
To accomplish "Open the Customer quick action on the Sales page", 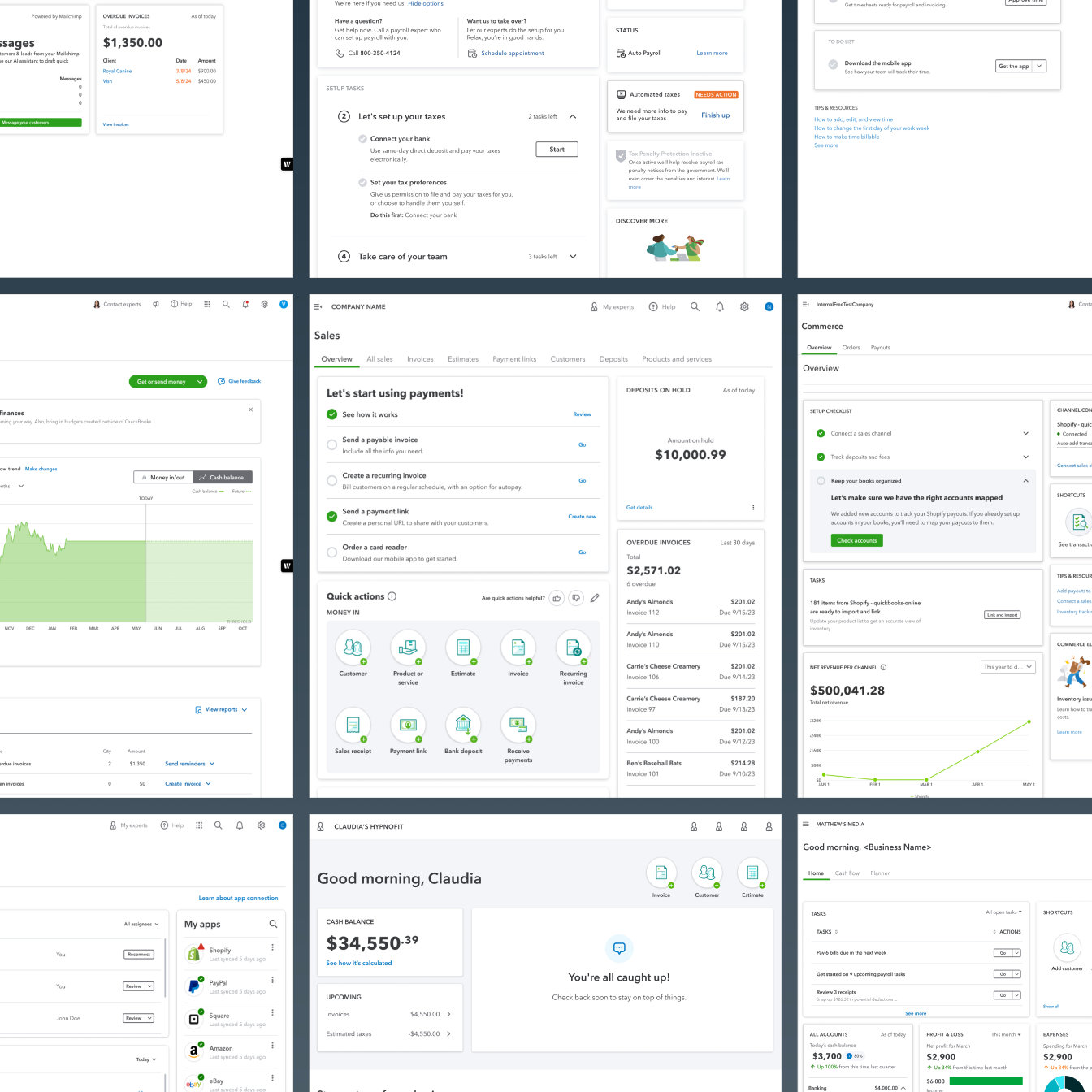I will pos(353,648).
